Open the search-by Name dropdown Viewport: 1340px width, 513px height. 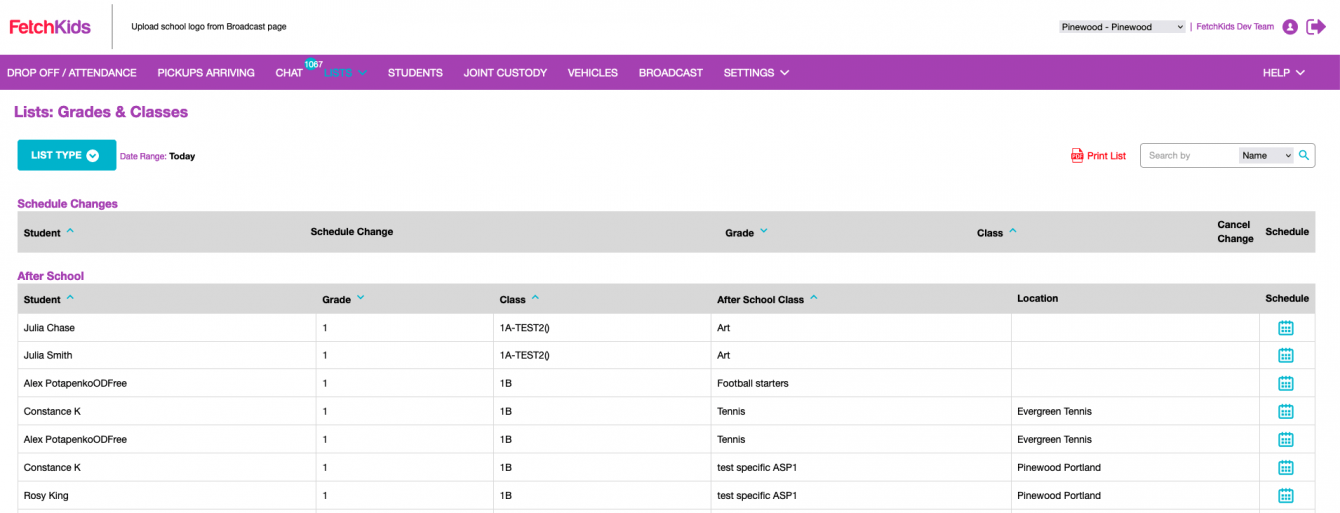tap(1266, 155)
